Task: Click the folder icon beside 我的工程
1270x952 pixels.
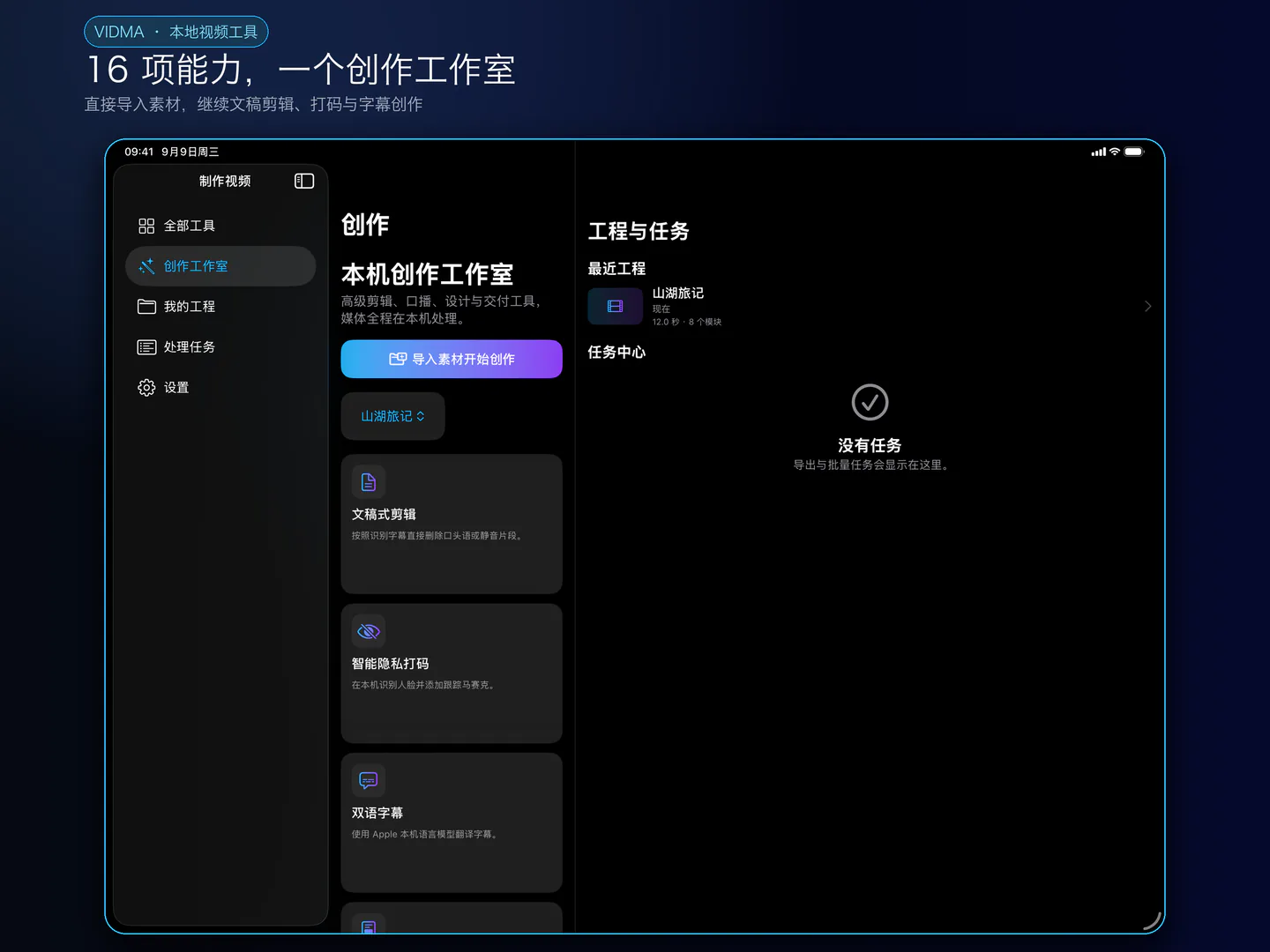Action: pos(146,307)
